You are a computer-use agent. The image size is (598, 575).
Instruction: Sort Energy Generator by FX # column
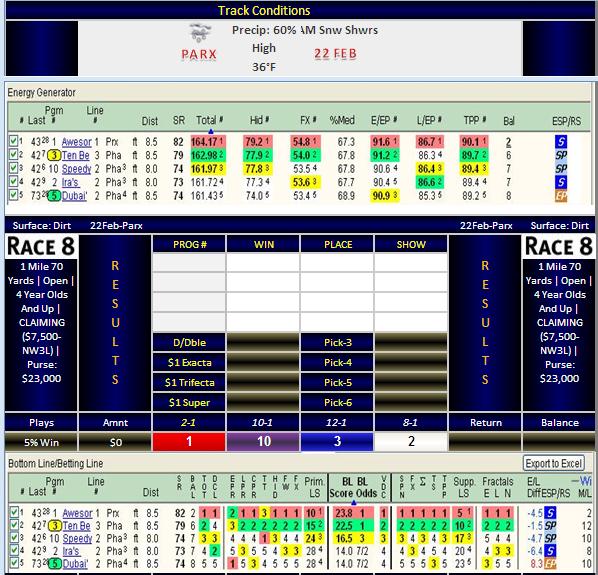(x=308, y=120)
